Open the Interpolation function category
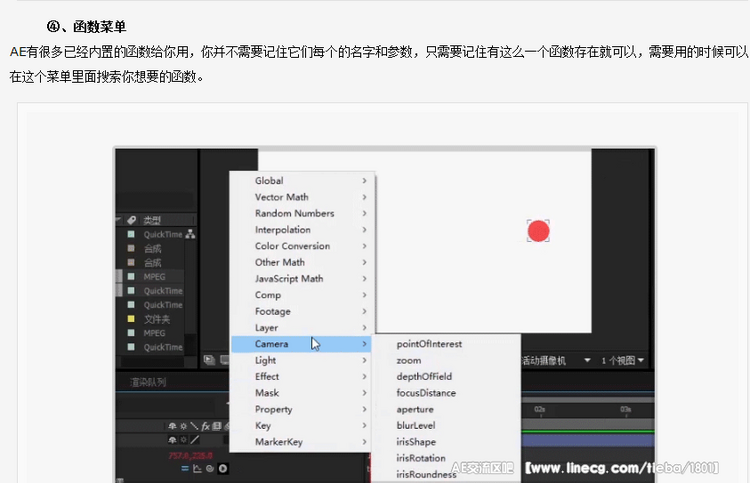The image size is (750, 483). [302, 230]
